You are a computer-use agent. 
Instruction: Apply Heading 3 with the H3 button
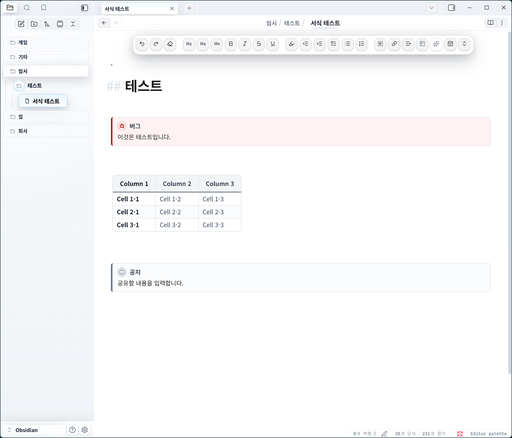point(203,44)
